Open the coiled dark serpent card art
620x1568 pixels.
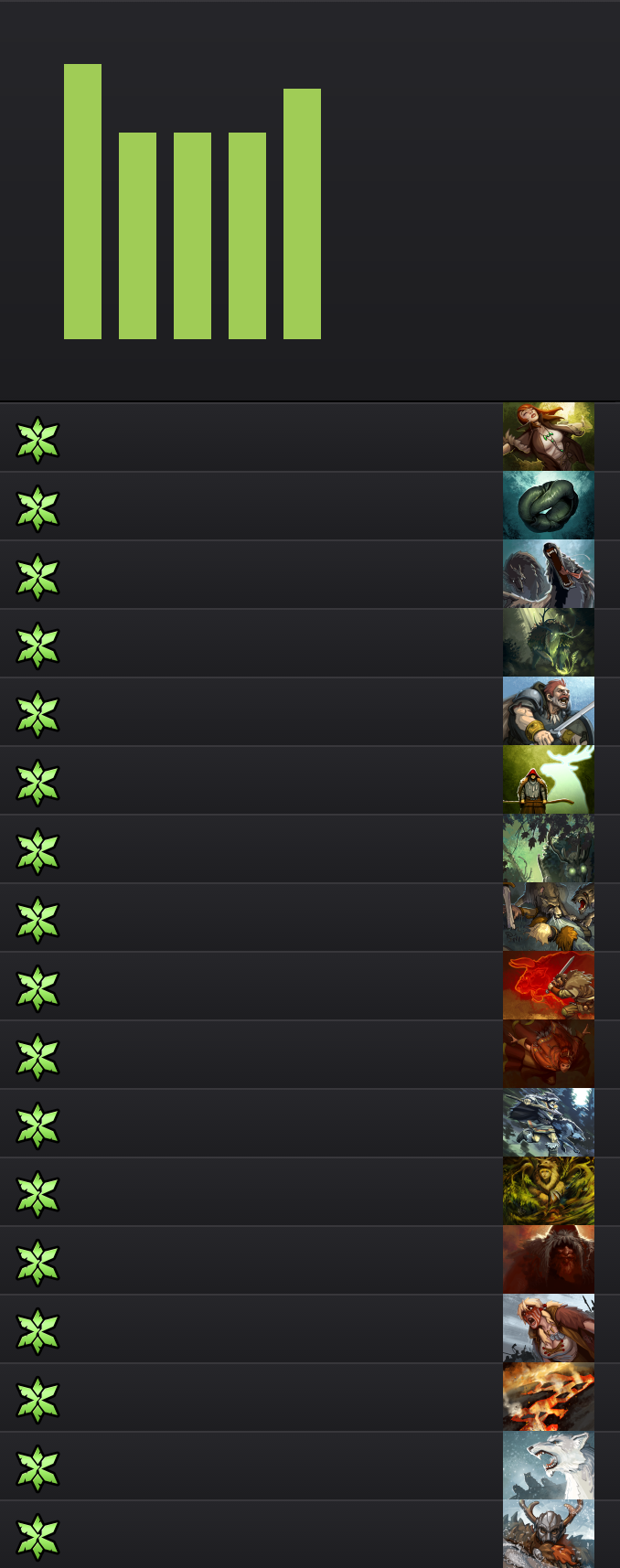(549, 506)
